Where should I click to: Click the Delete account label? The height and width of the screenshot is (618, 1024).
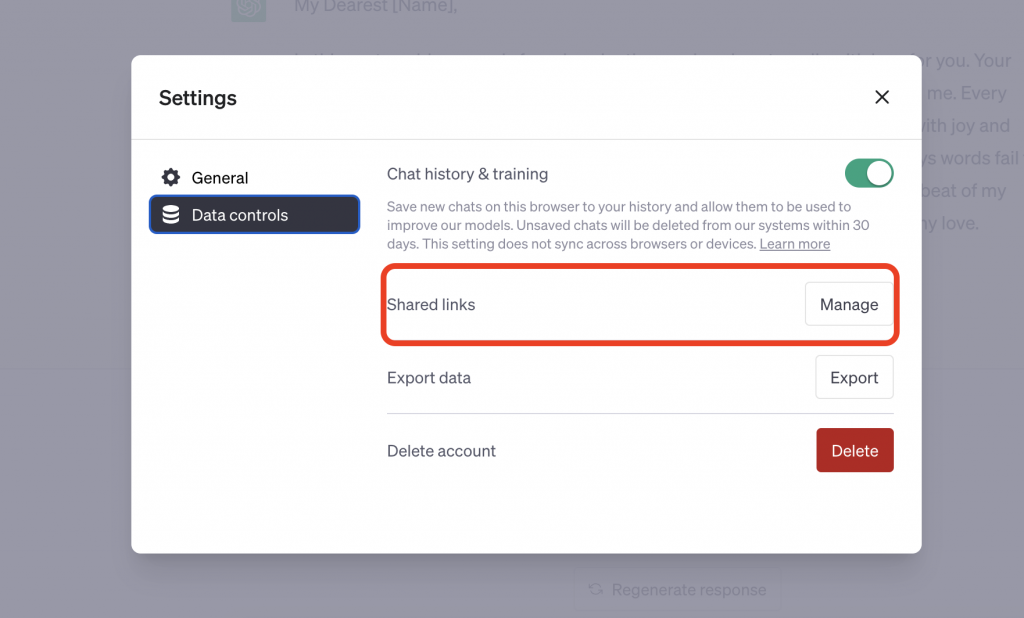tap(441, 450)
